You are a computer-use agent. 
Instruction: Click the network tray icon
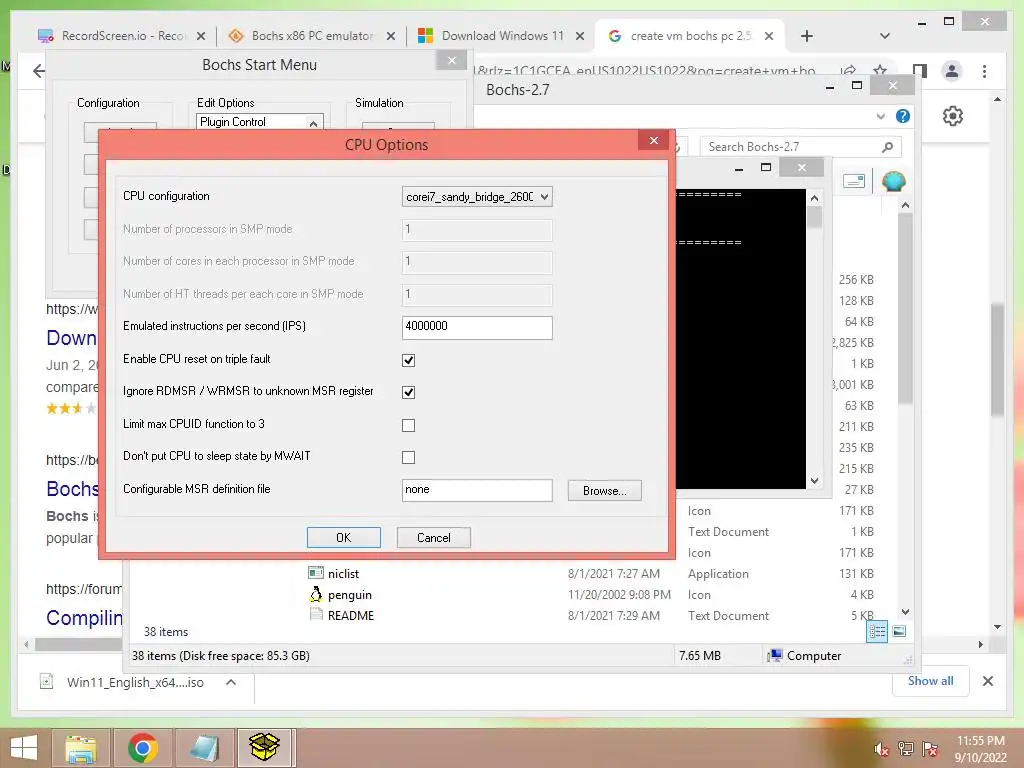point(906,749)
